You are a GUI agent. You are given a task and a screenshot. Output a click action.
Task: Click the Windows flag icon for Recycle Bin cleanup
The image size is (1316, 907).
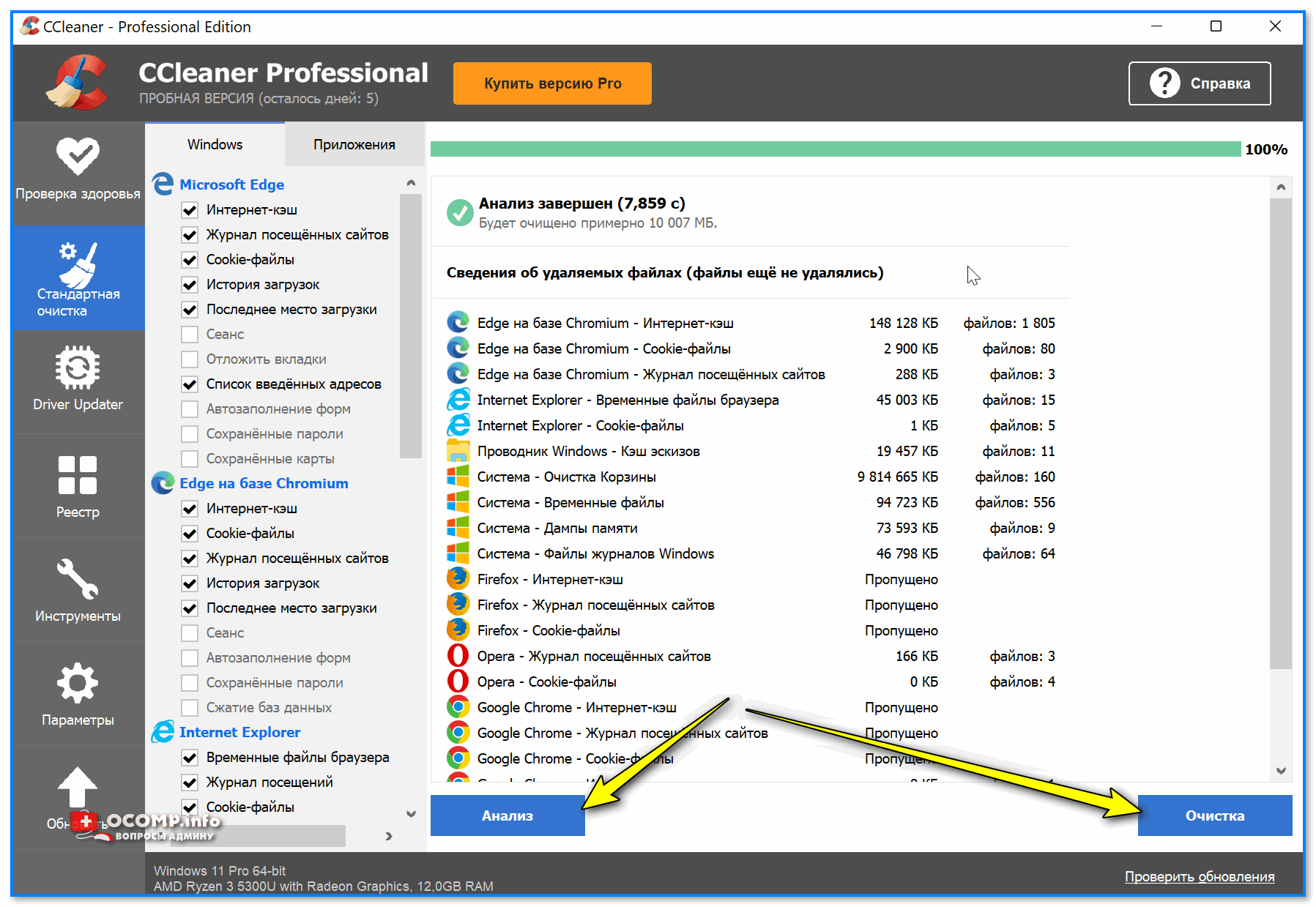pos(458,477)
